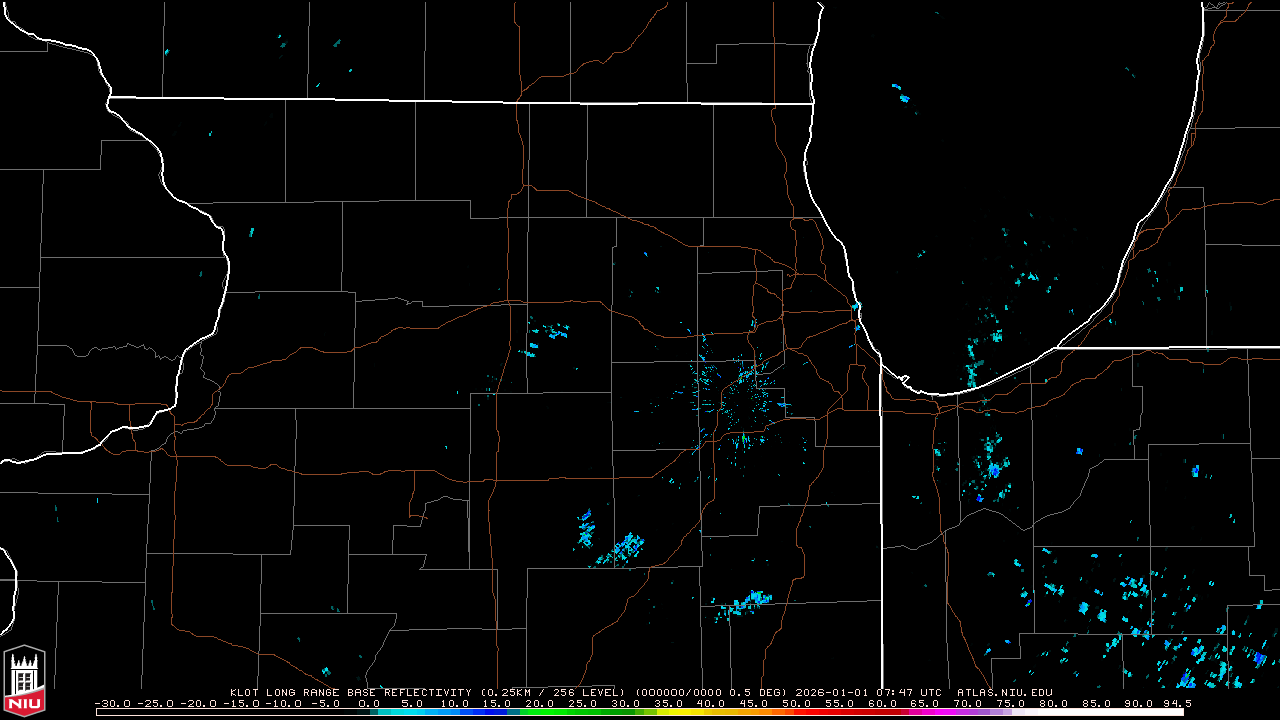Click the 94.5 scale label

pos(1177,703)
